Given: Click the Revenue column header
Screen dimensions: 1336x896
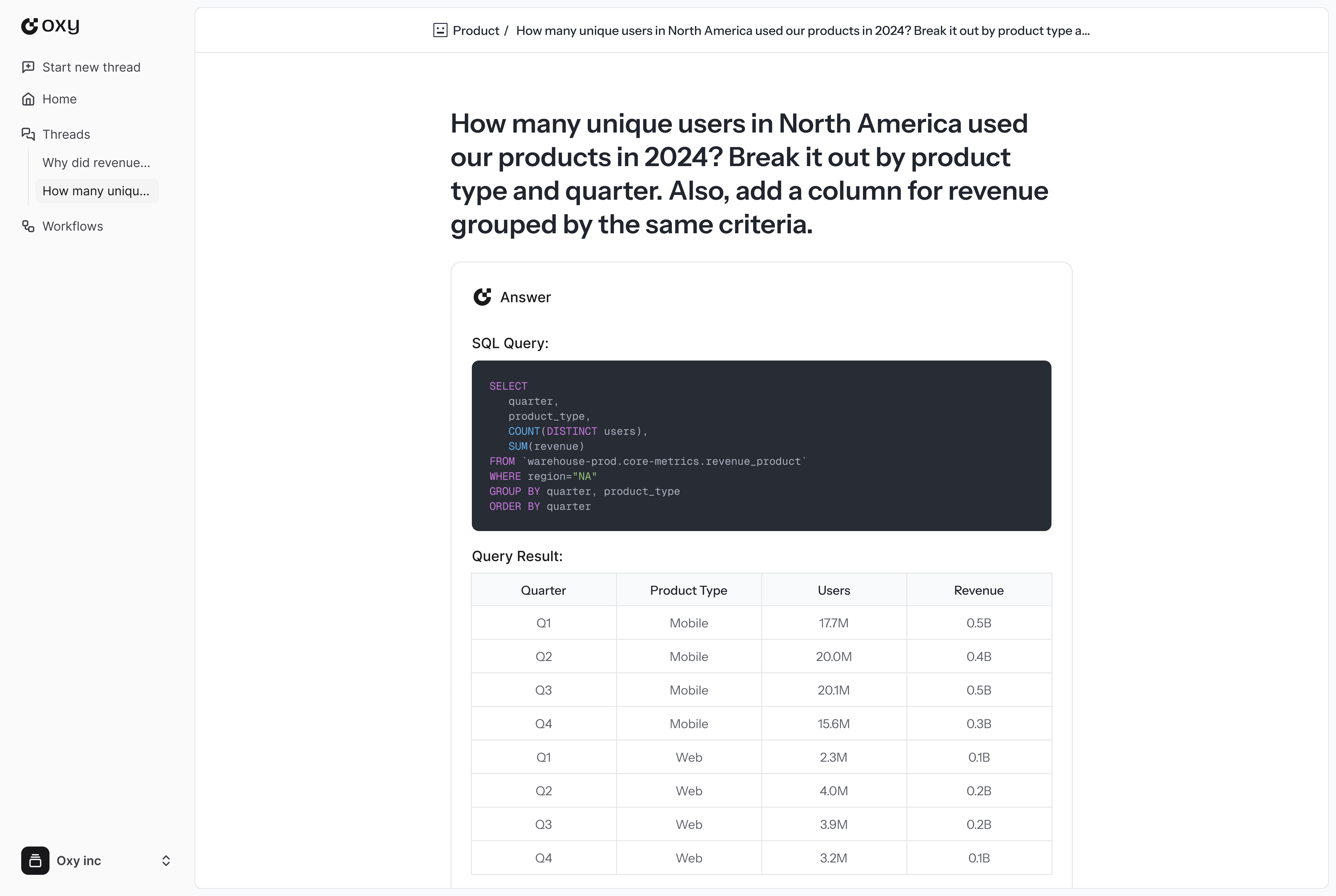Looking at the screenshot, I should click(x=978, y=590).
